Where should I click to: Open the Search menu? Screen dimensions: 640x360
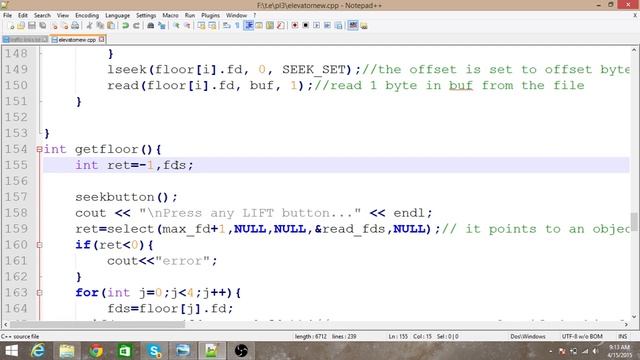click(42, 16)
